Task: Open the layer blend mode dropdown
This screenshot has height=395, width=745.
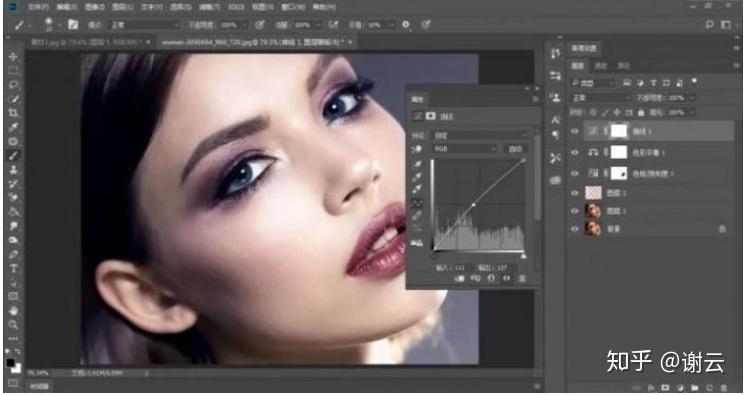Action: (x=601, y=97)
